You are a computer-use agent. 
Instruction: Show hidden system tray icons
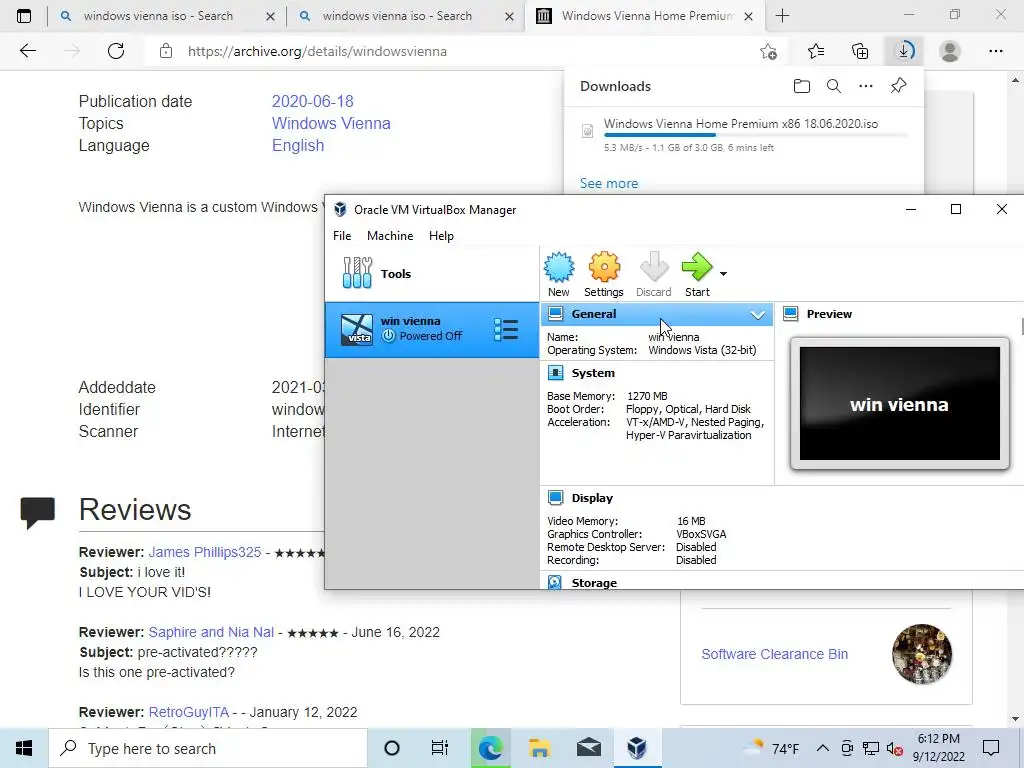pos(823,748)
